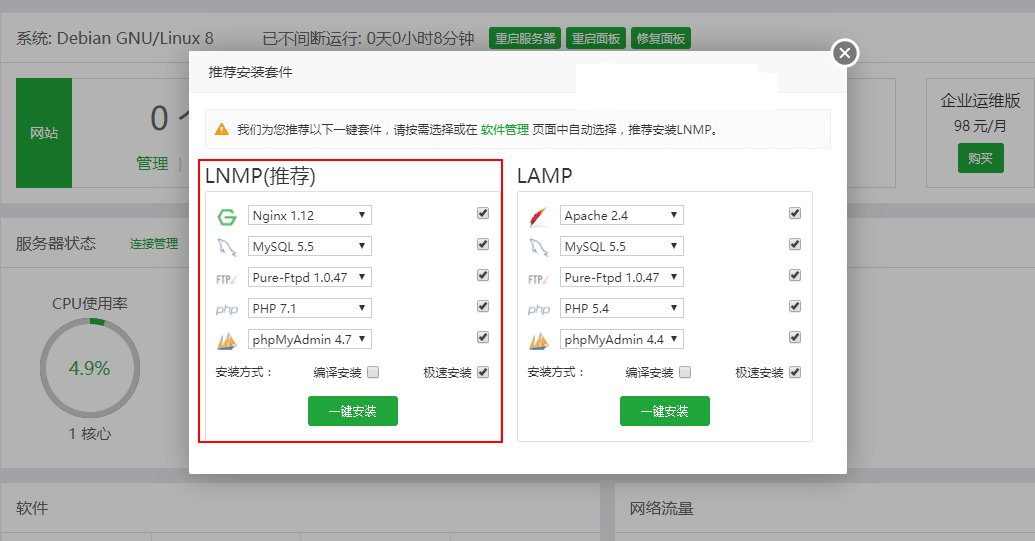Expand the Apache 2.4 version dropdown
This screenshot has width=1035, height=541.
tap(621, 215)
